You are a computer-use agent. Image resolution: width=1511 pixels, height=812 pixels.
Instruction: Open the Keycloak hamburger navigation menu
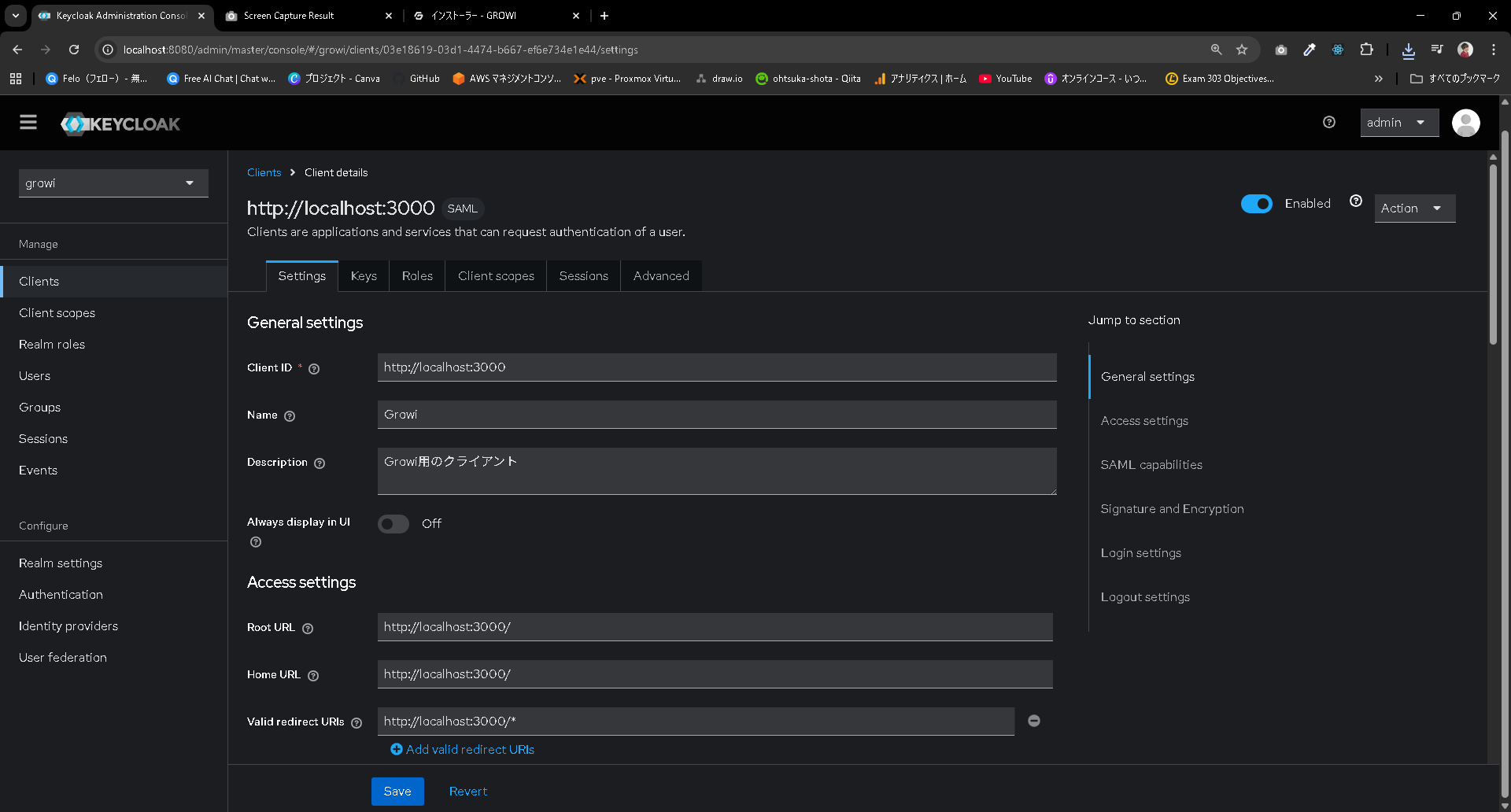[x=28, y=123]
